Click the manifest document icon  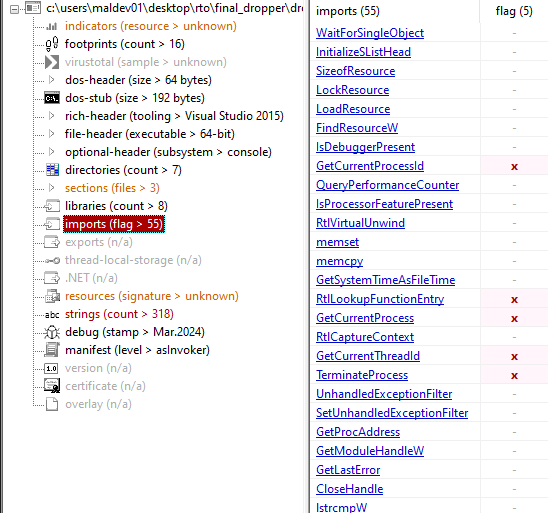tap(52, 350)
